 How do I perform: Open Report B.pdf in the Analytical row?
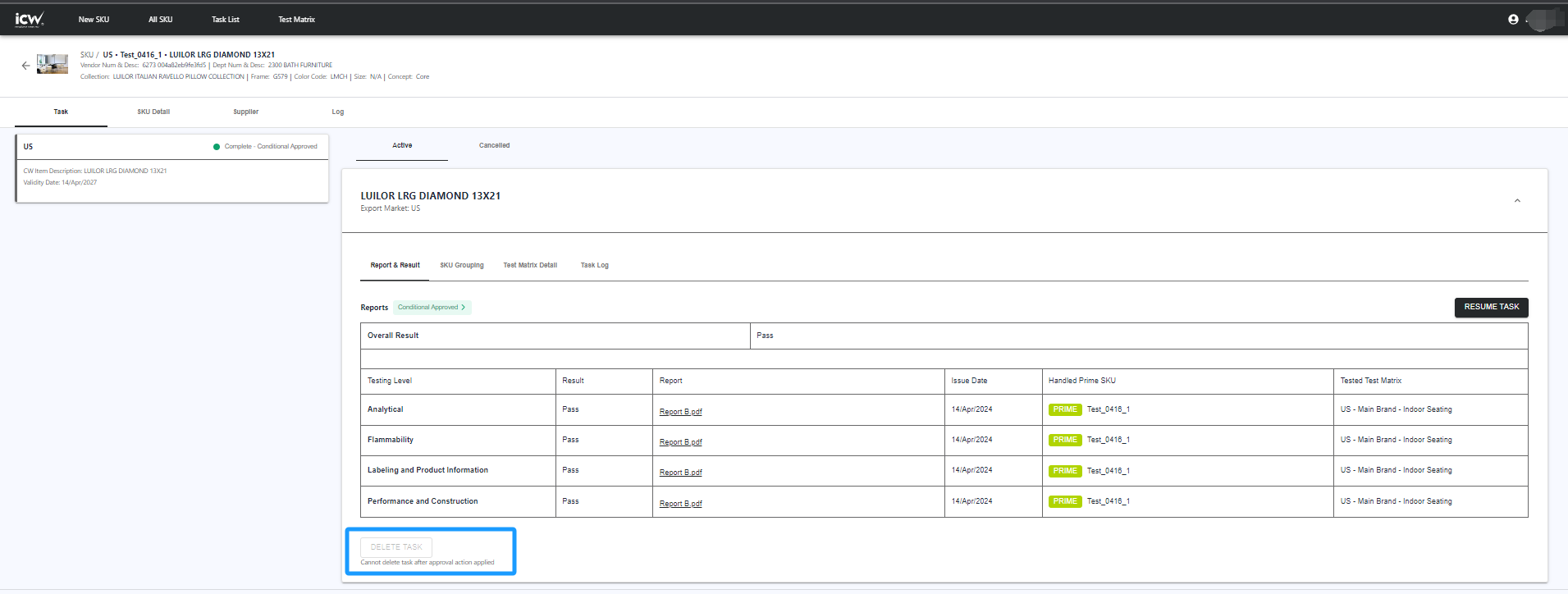pyautogui.click(x=680, y=412)
